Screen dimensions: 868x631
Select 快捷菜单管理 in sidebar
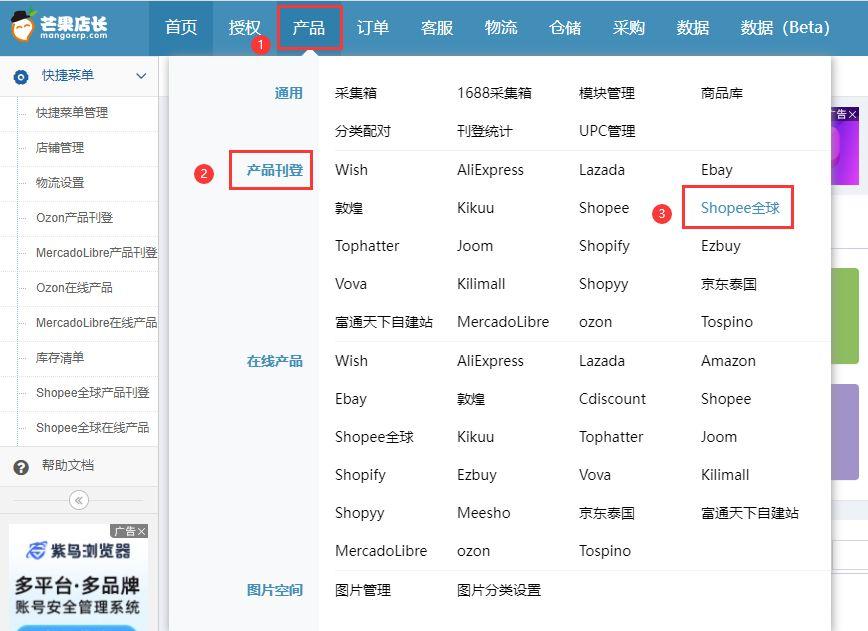pos(72,113)
